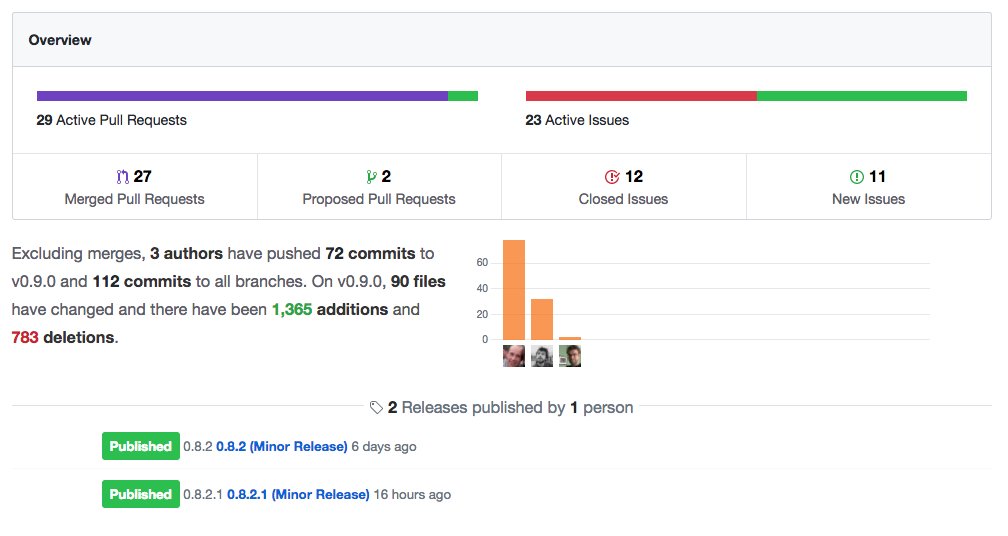Image resolution: width=1008 pixels, height=536 pixels.
Task: Click the green new issues bar segment
Action: [861, 96]
